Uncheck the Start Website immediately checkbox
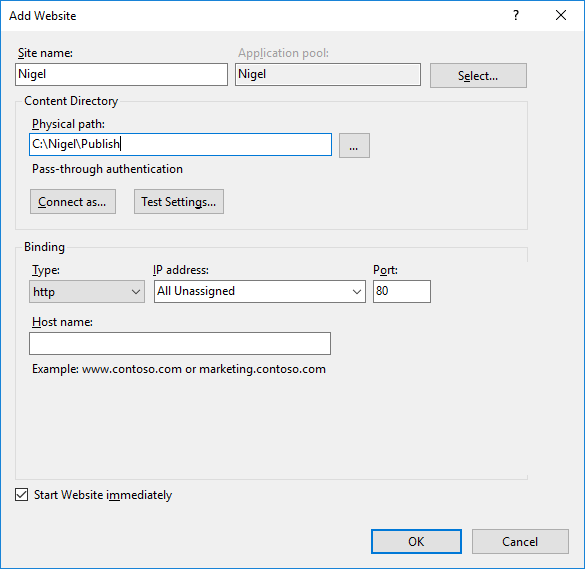 point(22,495)
